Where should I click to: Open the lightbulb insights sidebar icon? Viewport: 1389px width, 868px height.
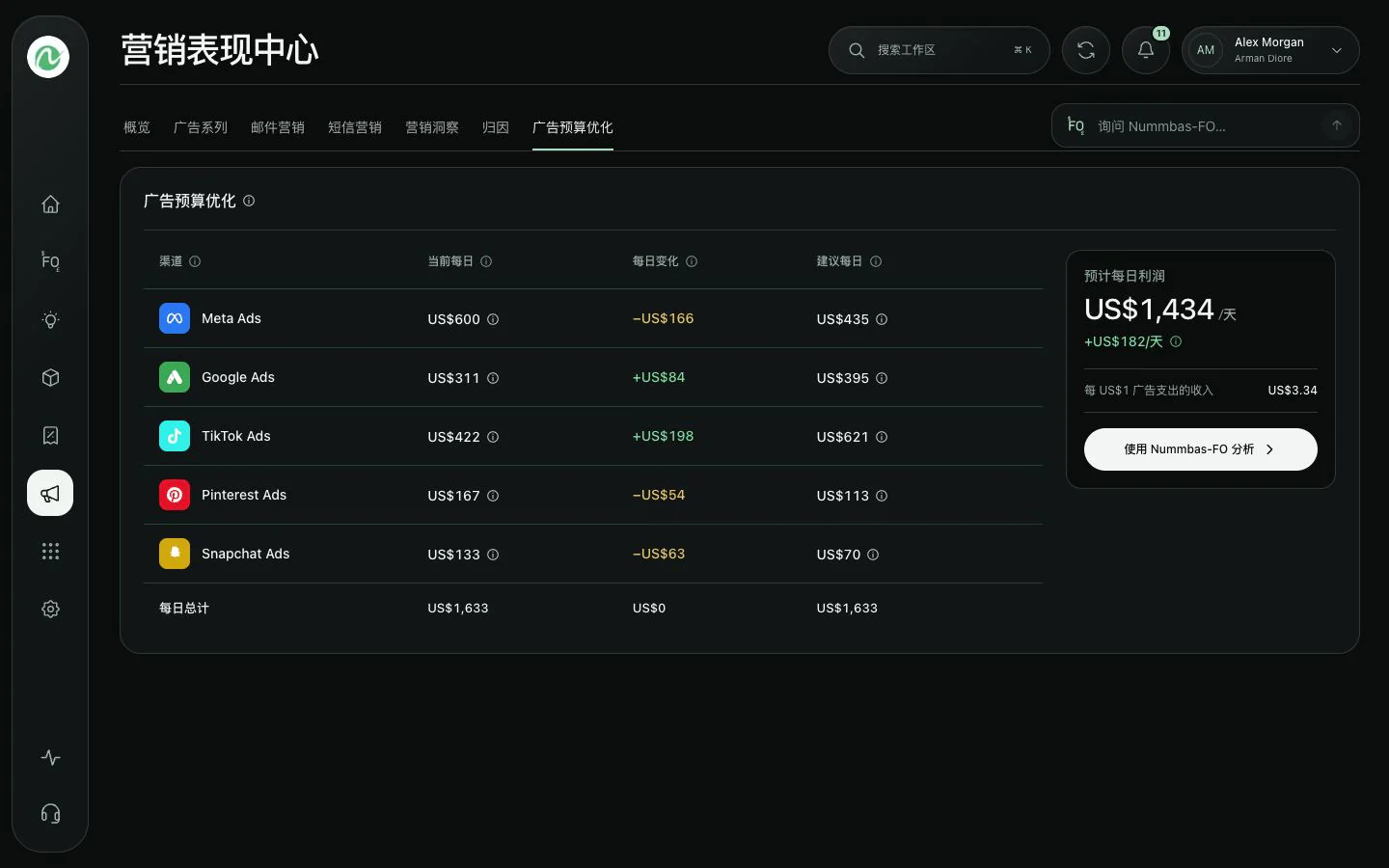[50, 319]
